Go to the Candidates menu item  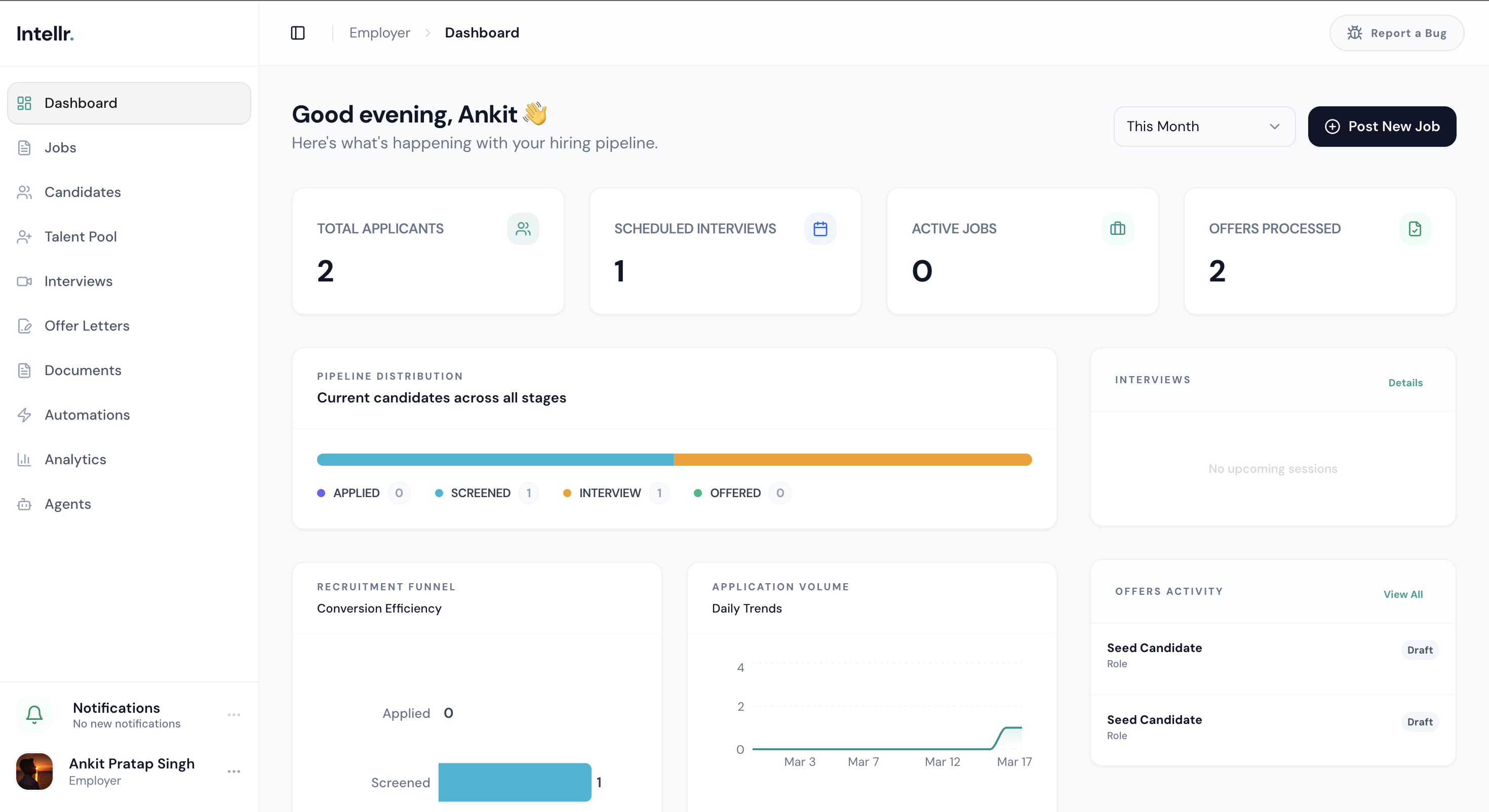pyautogui.click(x=83, y=192)
